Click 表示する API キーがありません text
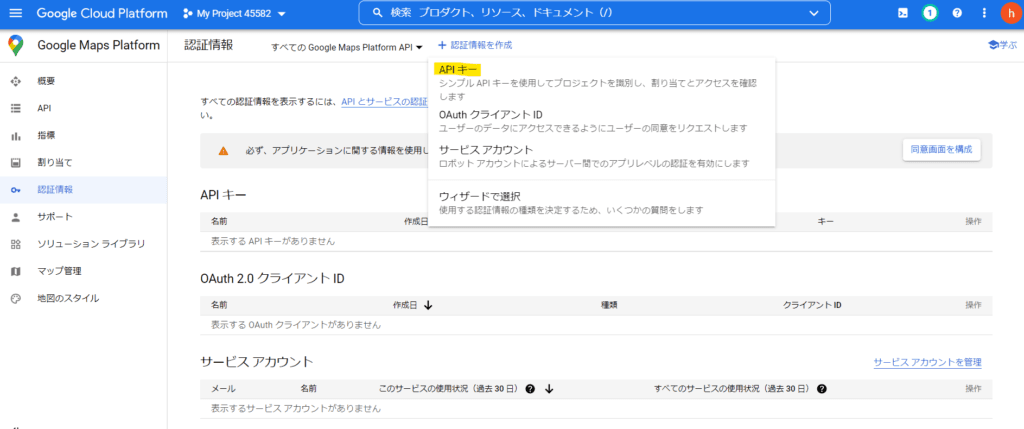This screenshot has height=429, width=1024. [x=273, y=241]
